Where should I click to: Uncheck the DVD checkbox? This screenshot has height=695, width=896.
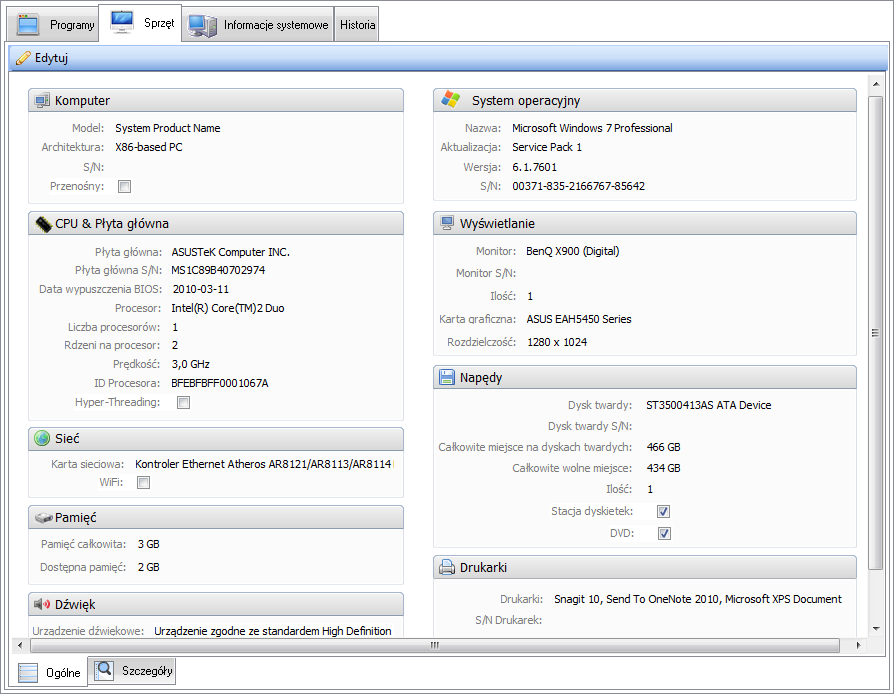(664, 533)
